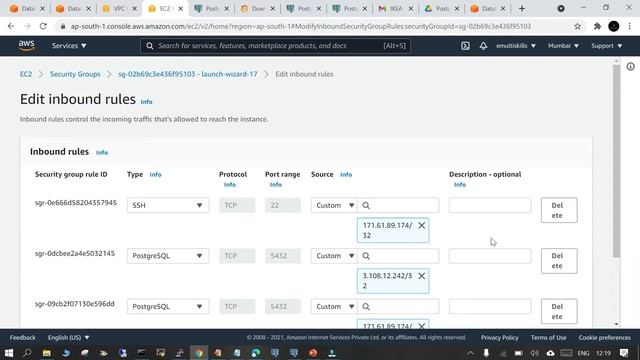Click Feedback in the footer
The image size is (640, 360).
coord(22,338)
